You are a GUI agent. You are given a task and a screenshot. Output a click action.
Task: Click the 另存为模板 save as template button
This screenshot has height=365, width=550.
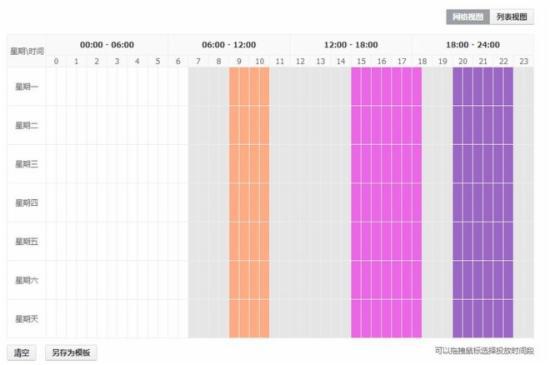(71, 353)
